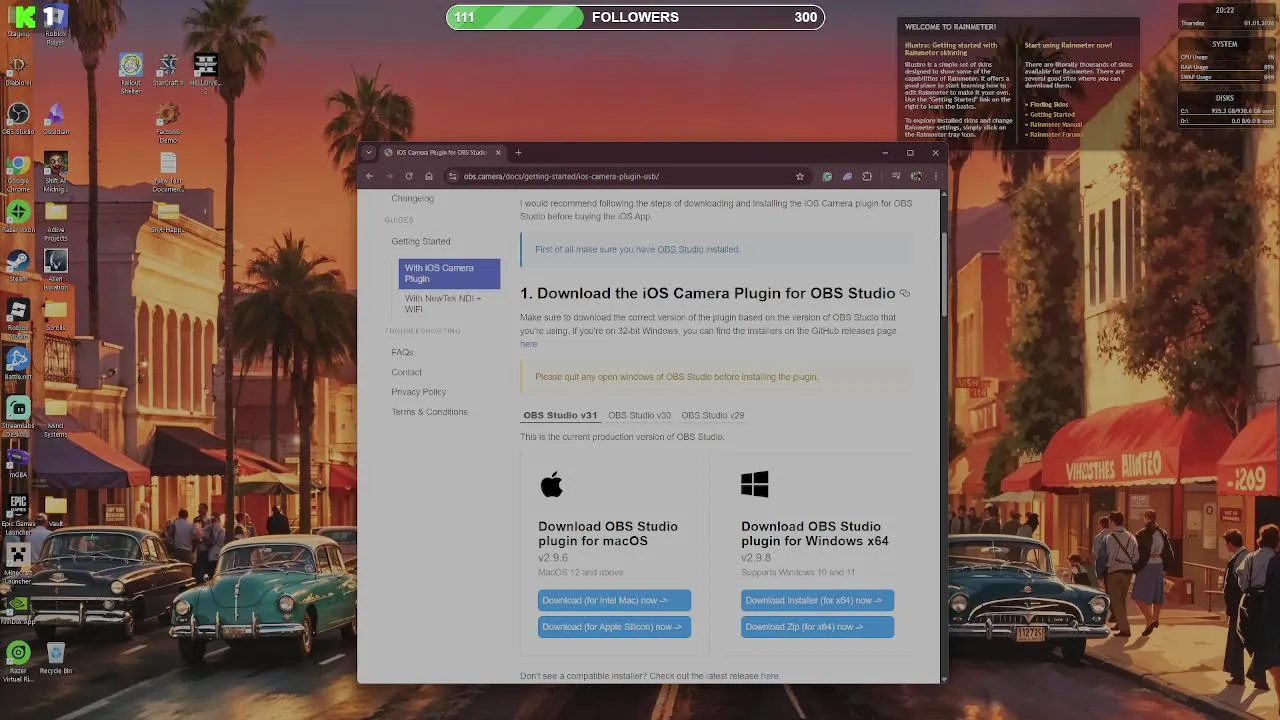Viewport: 1280px width, 720px height.
Task: Select the mGBA desktop shortcut
Action: tap(18, 463)
